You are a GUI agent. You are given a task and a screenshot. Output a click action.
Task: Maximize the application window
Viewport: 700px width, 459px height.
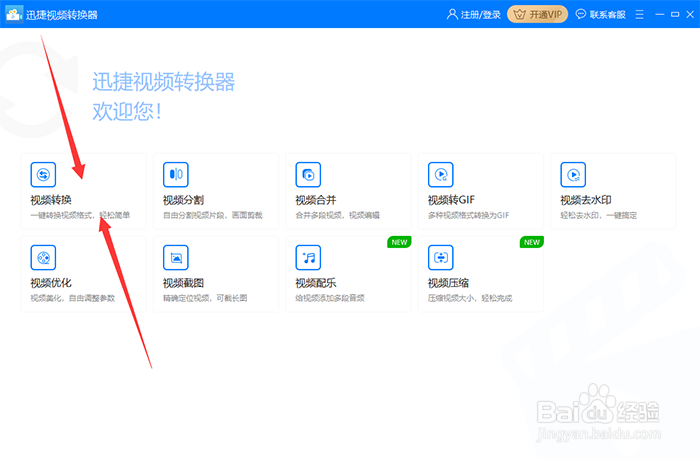675,14
